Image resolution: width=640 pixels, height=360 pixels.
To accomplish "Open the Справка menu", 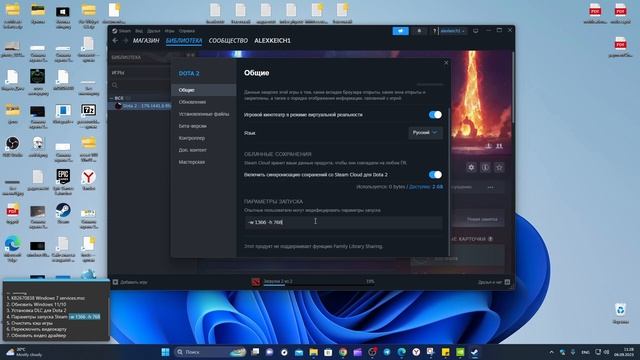I will click(x=187, y=31).
